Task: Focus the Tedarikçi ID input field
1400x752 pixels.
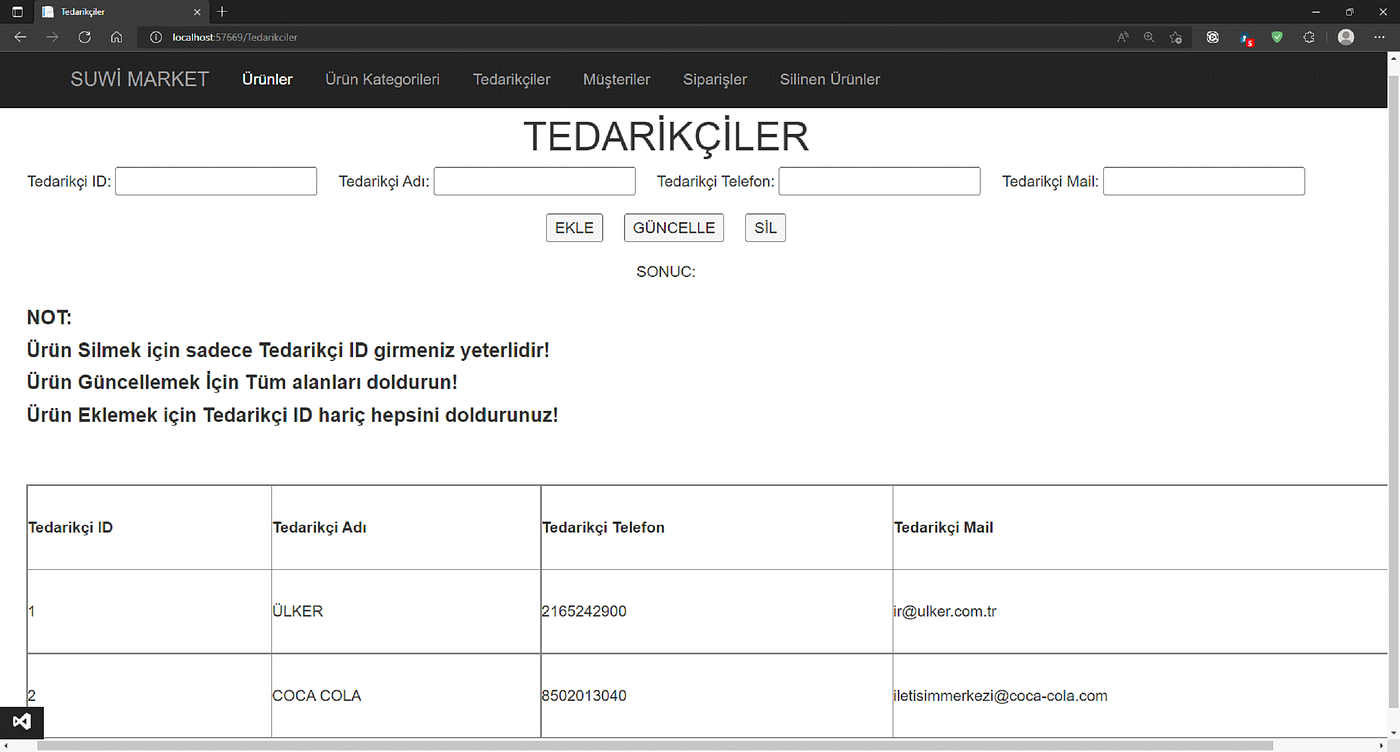Action: [x=216, y=181]
